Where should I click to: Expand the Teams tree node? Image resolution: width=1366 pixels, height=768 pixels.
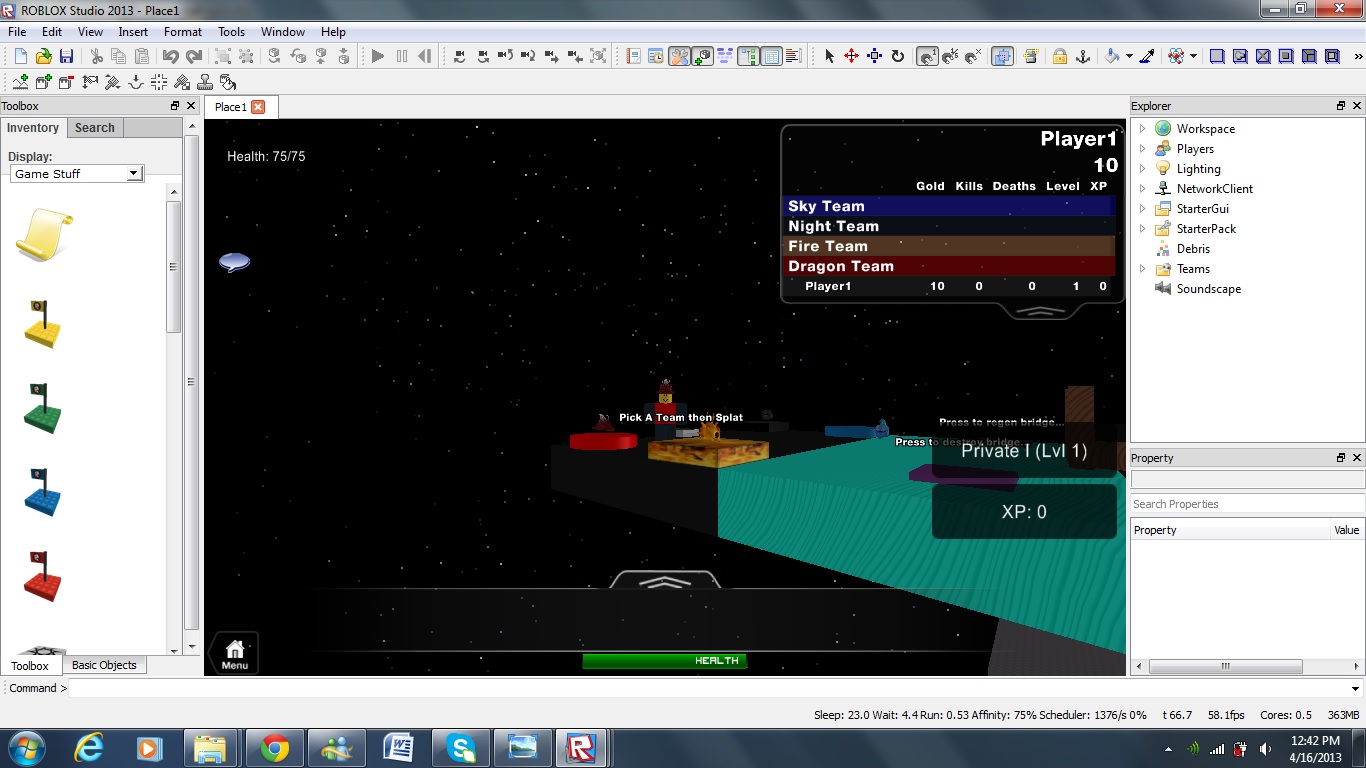point(1142,269)
